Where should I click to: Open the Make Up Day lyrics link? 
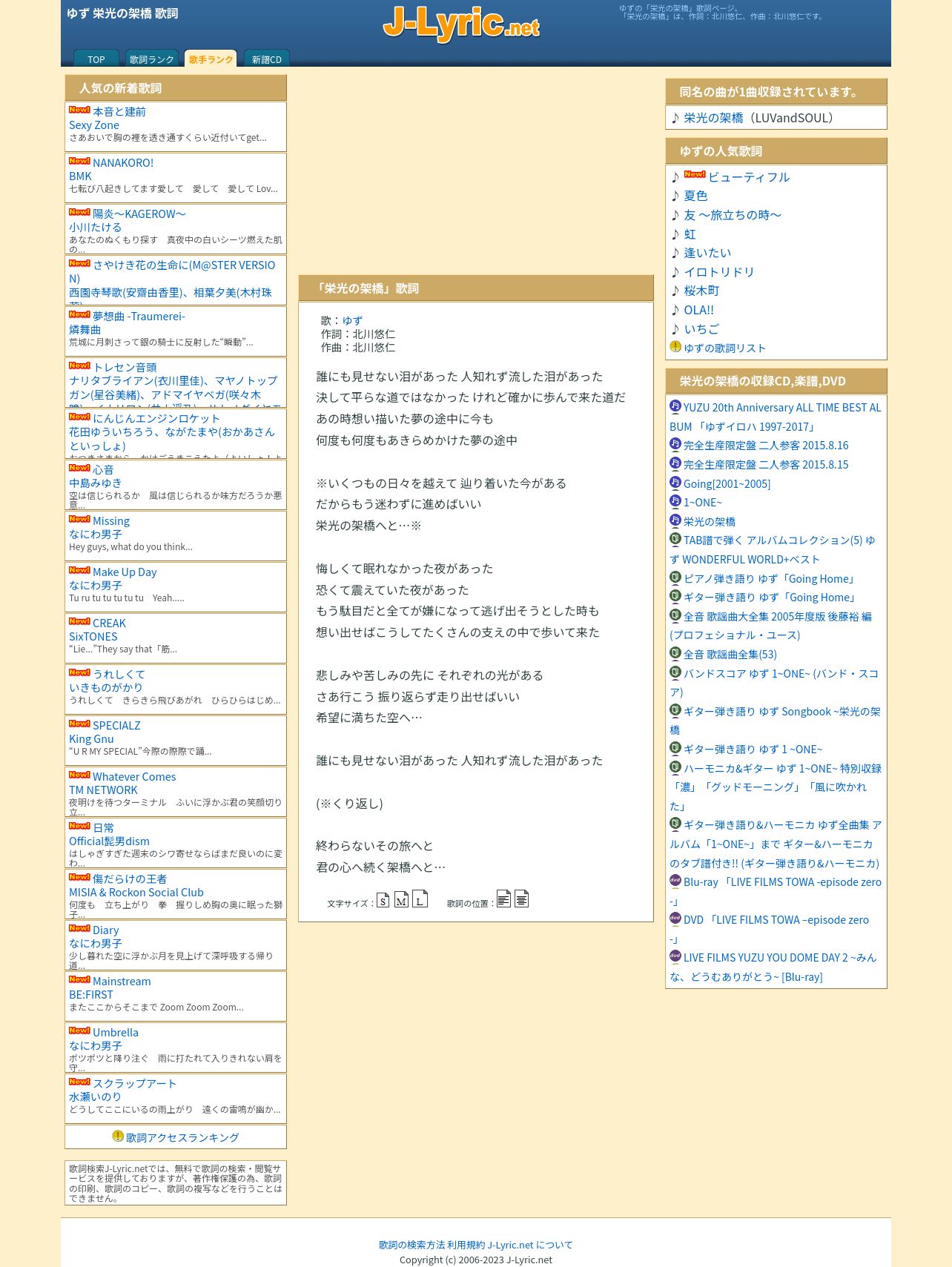point(125,572)
